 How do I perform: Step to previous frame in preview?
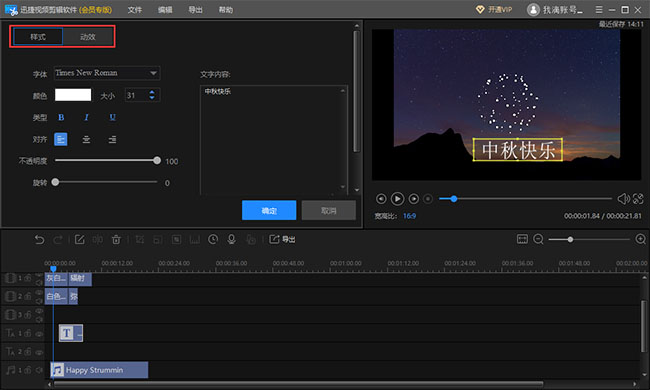[381, 199]
